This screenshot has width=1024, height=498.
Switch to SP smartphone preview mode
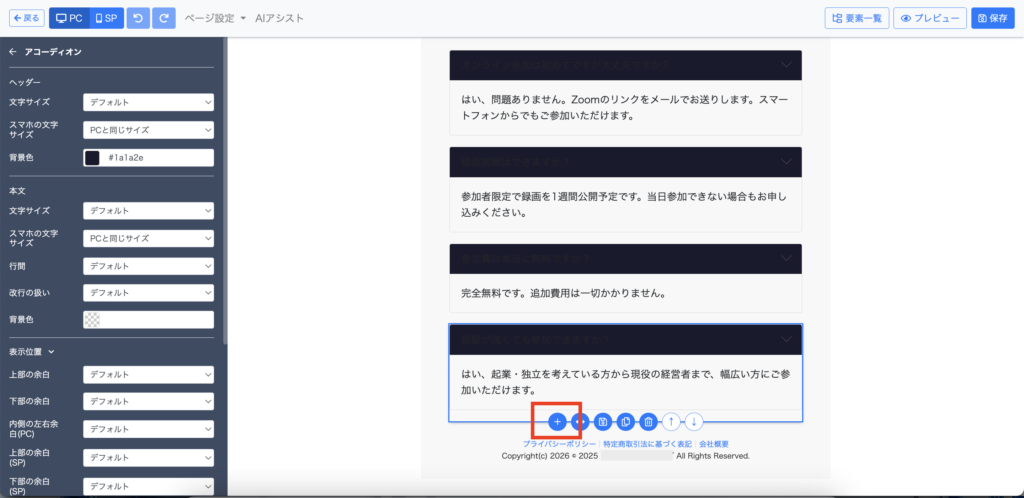pyautogui.click(x=106, y=18)
